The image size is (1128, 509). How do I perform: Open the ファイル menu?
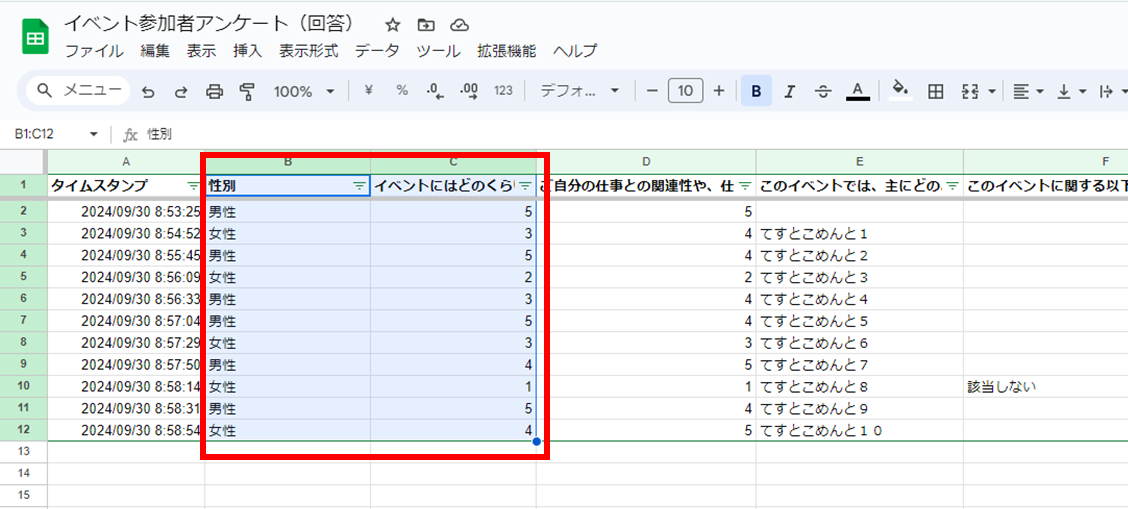(x=94, y=51)
